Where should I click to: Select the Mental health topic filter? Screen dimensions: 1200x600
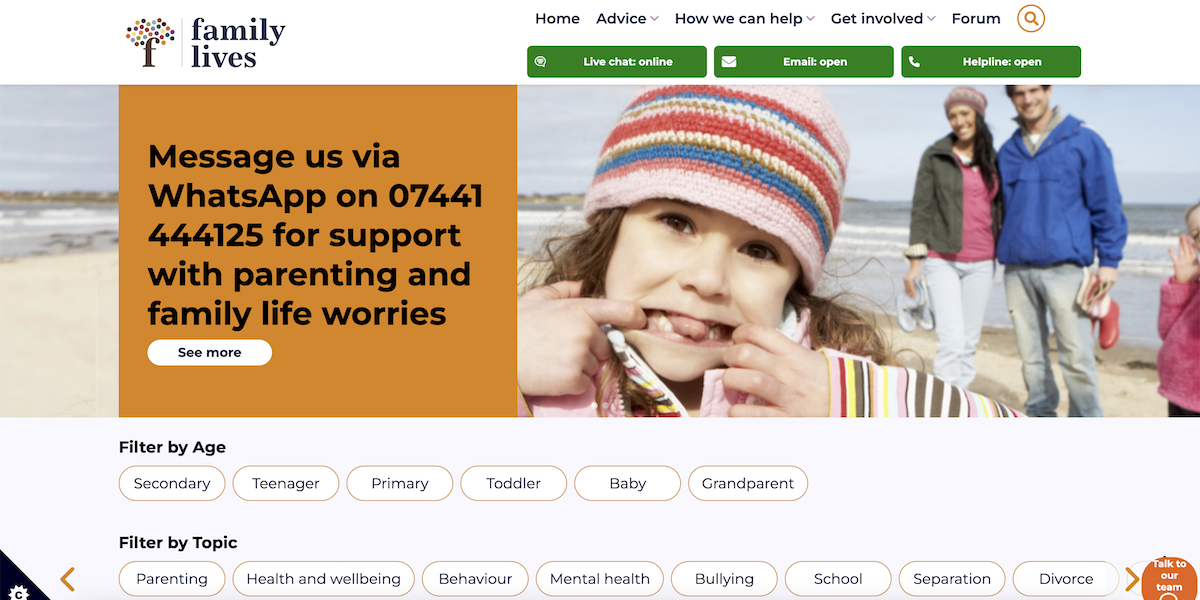(x=600, y=578)
